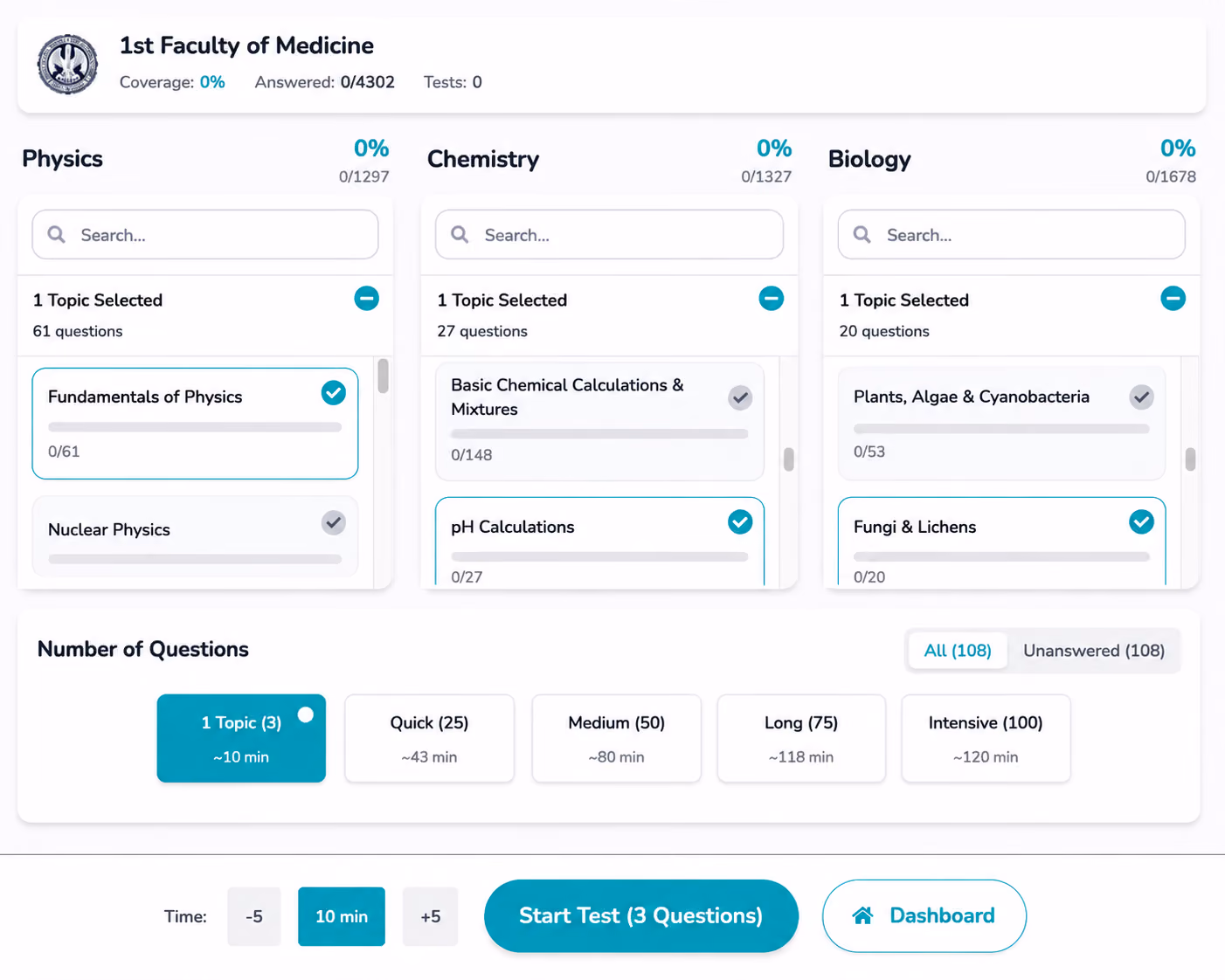Select the Long (75) test length

click(x=801, y=738)
